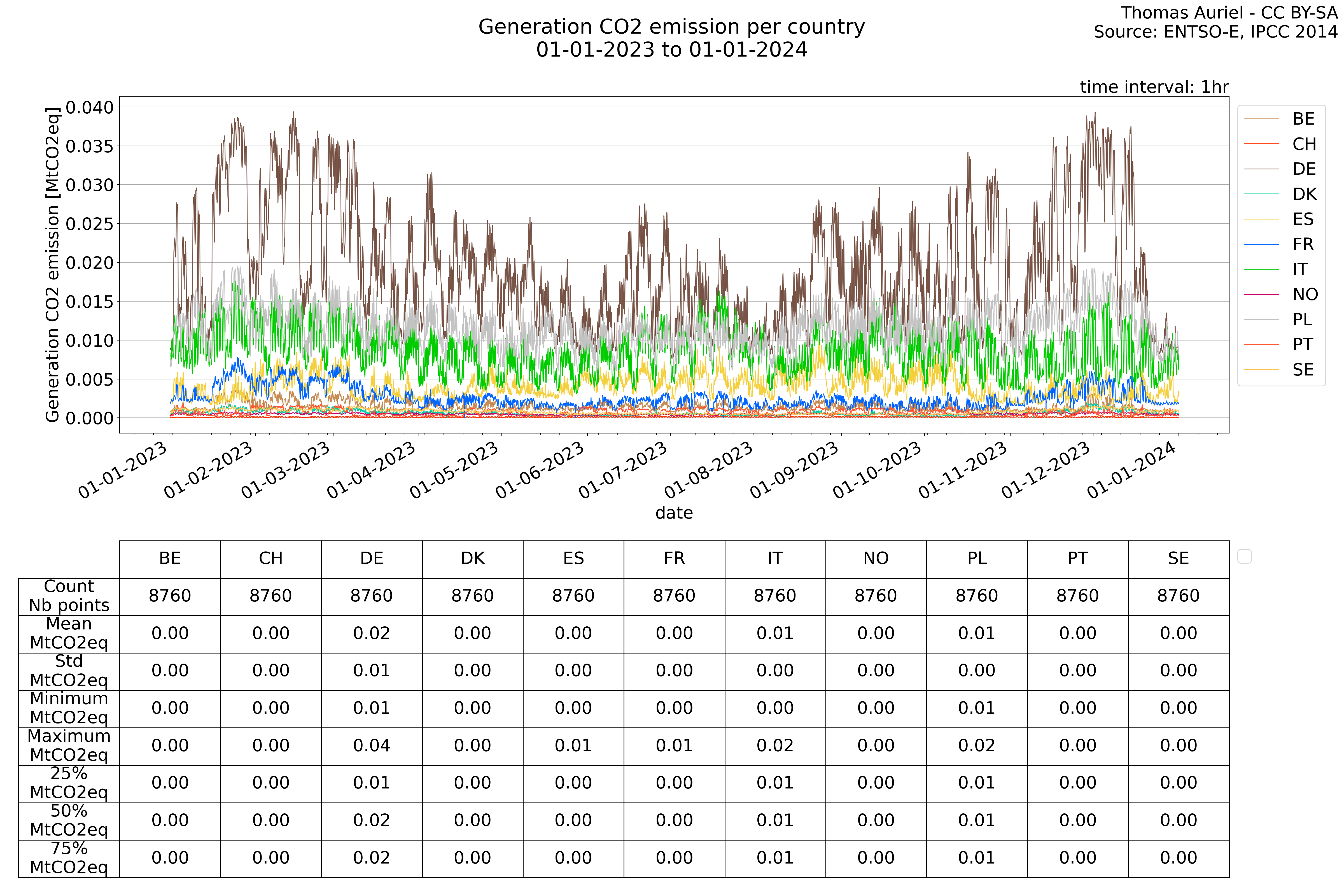Click the DE legend color line

click(x=1261, y=169)
